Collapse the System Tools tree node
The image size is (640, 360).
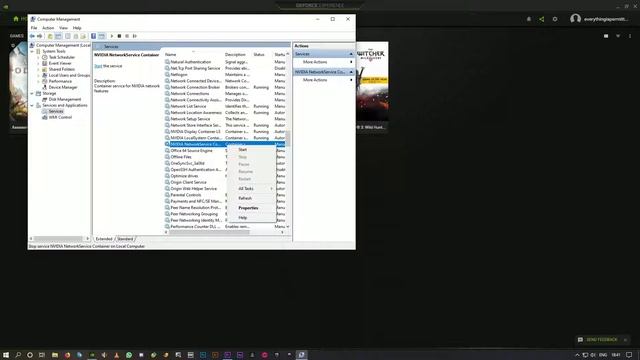point(32,51)
